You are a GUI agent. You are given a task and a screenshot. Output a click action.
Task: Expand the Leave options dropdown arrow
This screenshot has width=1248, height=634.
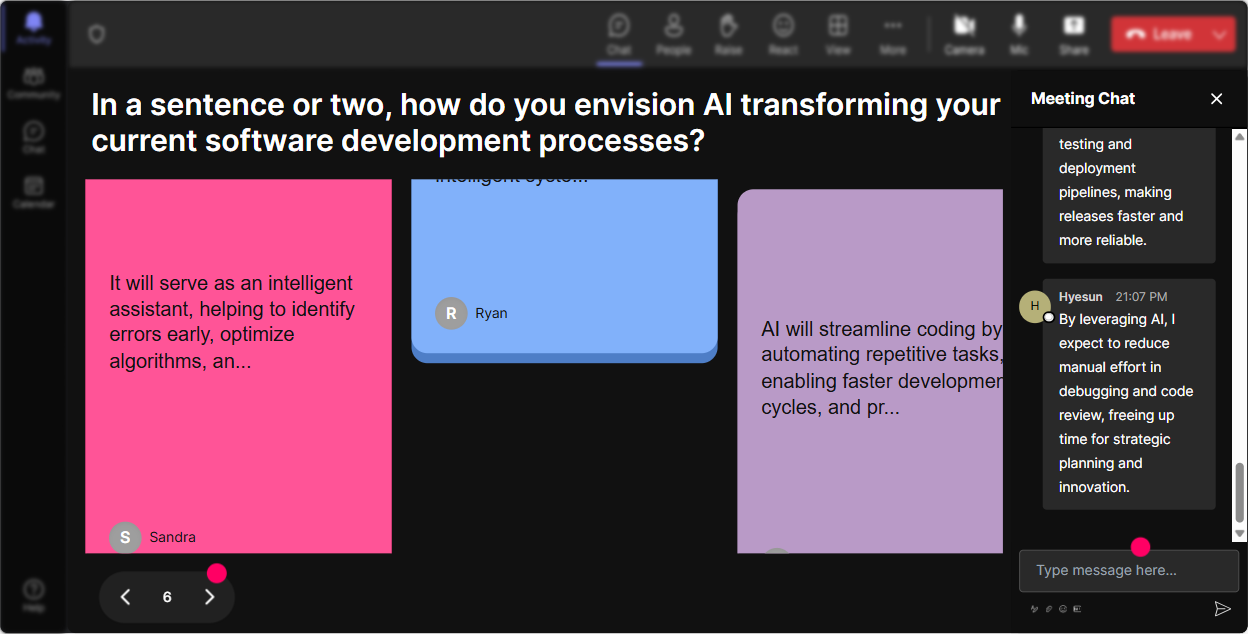1220,34
